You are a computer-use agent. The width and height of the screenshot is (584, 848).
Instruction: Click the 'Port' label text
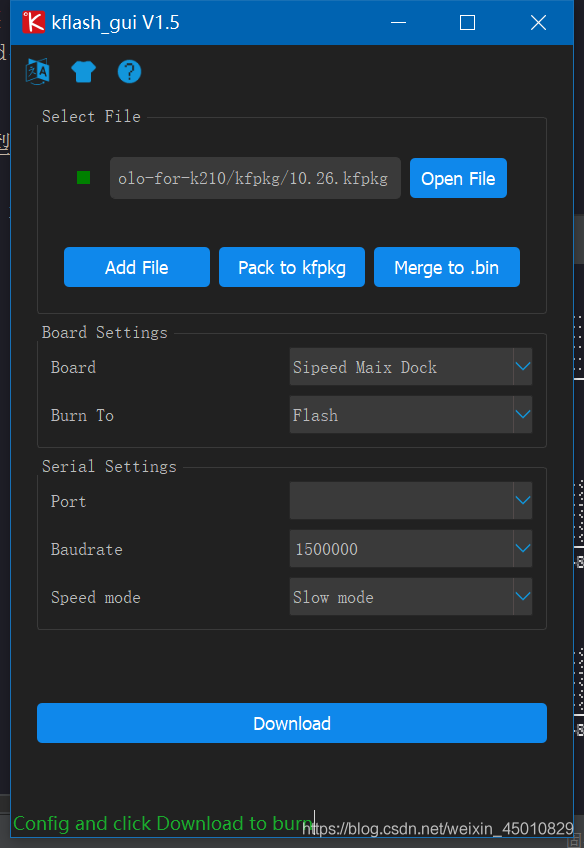[x=68, y=501]
